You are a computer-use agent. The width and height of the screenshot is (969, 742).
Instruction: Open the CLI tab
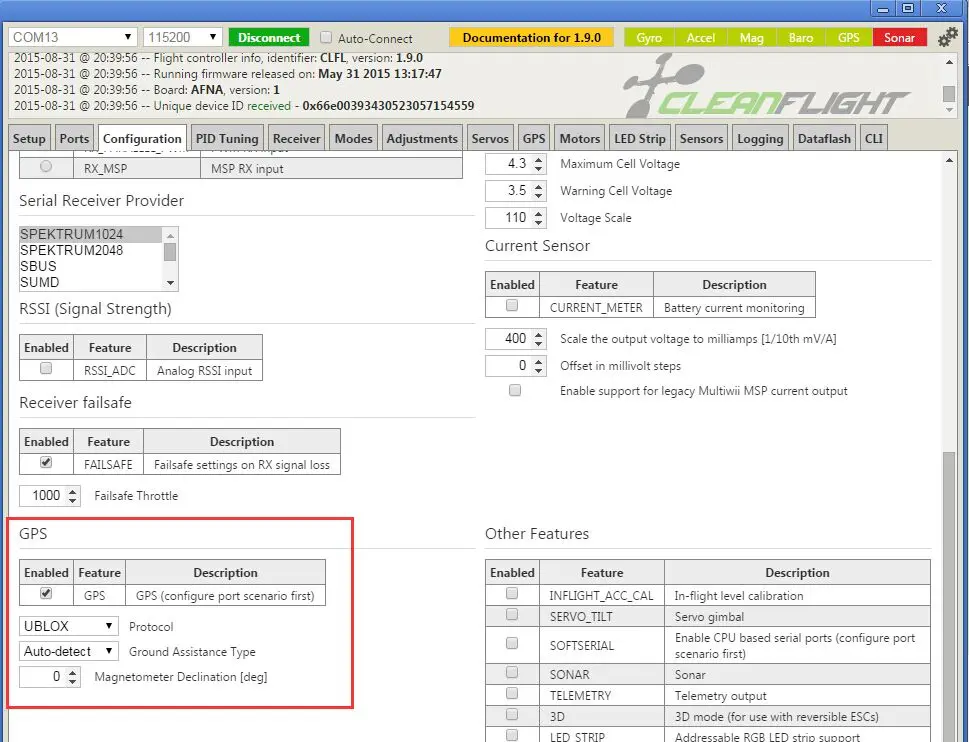(x=874, y=138)
